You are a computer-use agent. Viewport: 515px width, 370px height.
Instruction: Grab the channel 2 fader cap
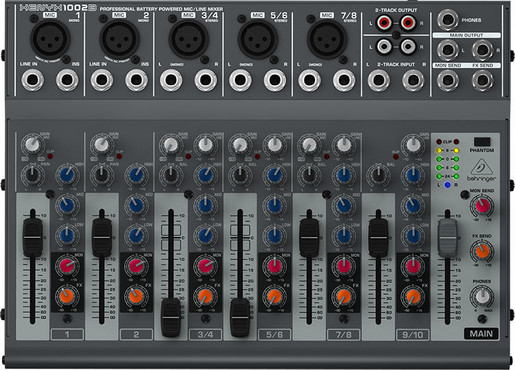point(102,237)
